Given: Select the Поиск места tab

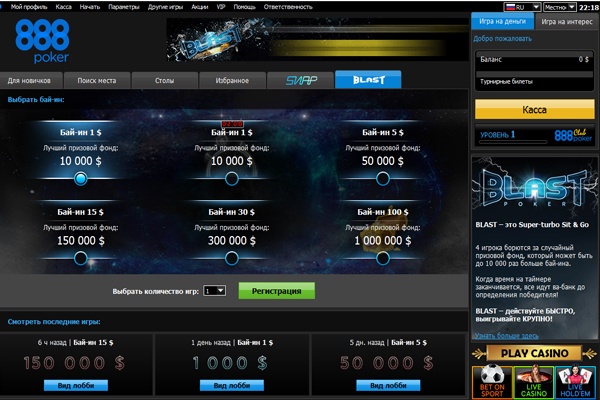Looking at the screenshot, I should pos(97,81).
